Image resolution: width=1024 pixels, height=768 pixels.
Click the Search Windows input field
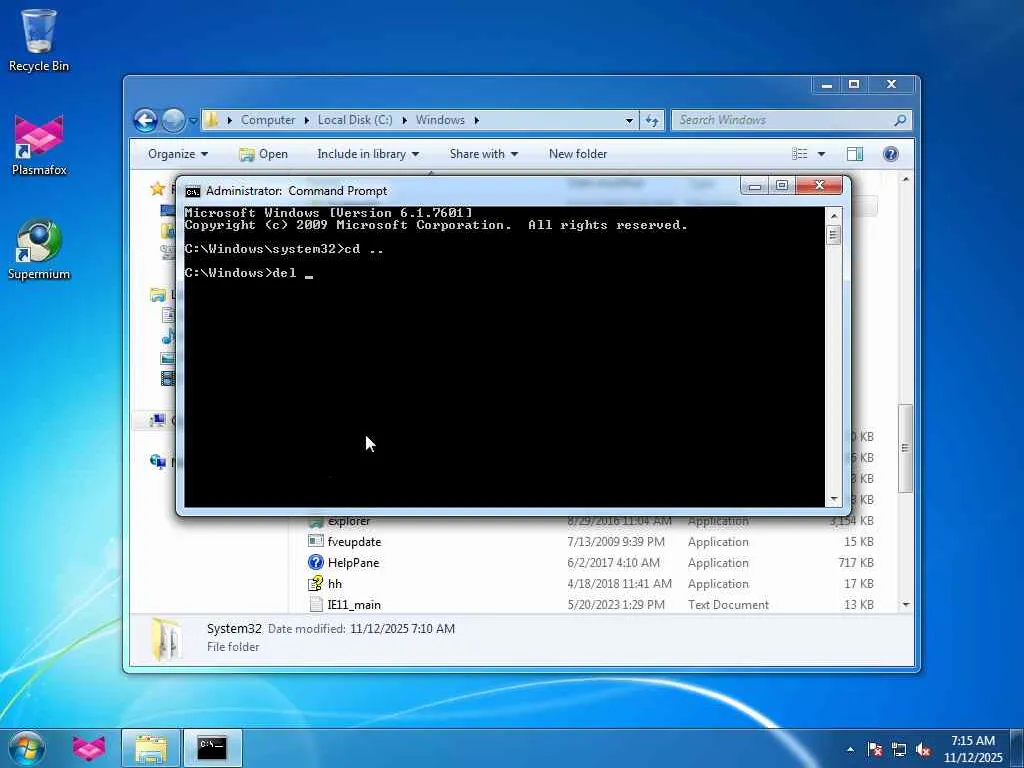(x=784, y=120)
